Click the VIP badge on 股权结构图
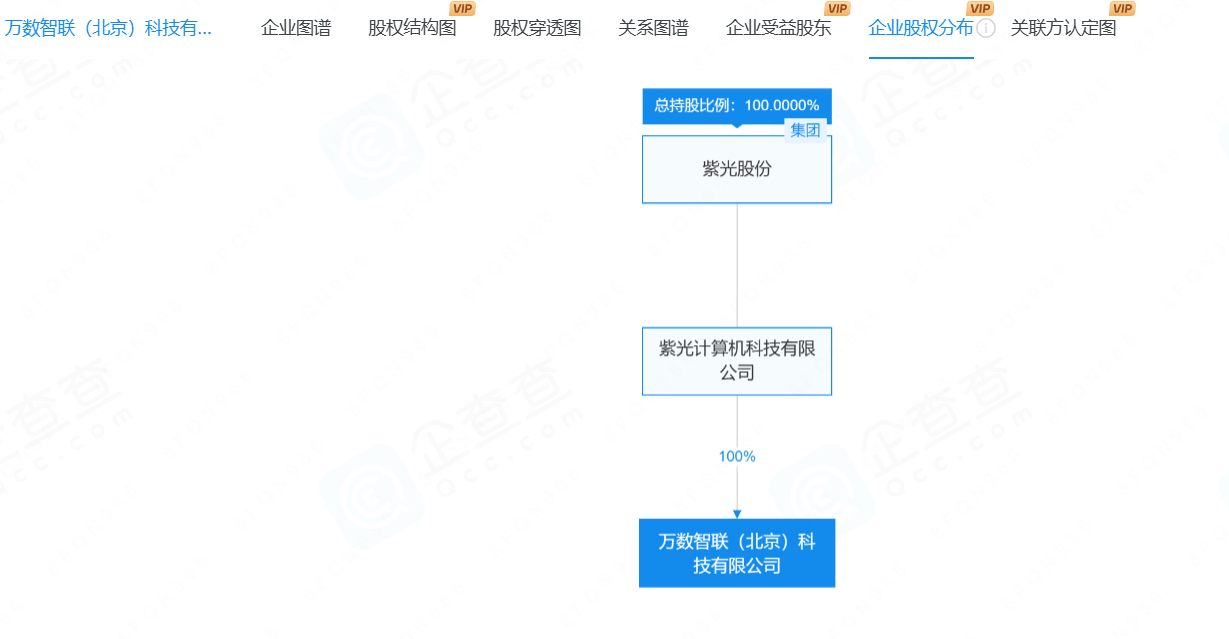1229x639 pixels. coord(462,9)
